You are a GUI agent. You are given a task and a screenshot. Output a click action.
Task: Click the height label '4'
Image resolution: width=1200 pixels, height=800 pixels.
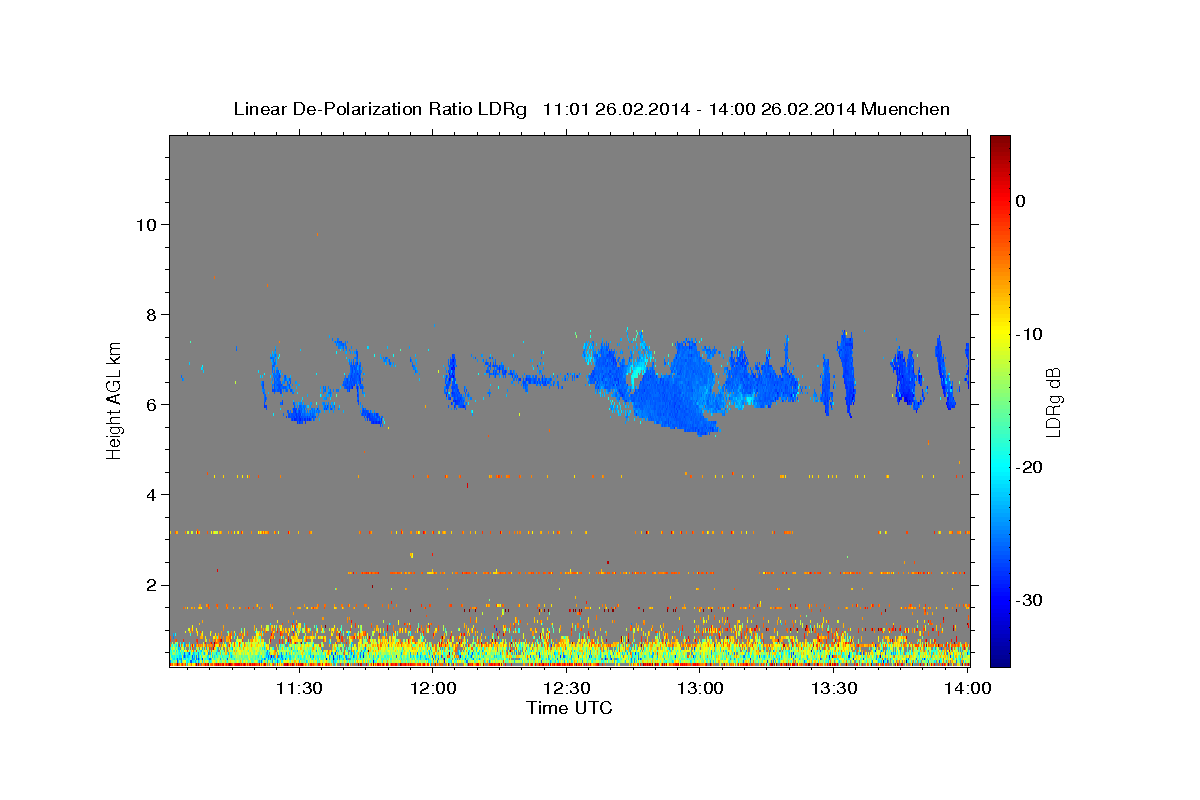(x=150, y=494)
